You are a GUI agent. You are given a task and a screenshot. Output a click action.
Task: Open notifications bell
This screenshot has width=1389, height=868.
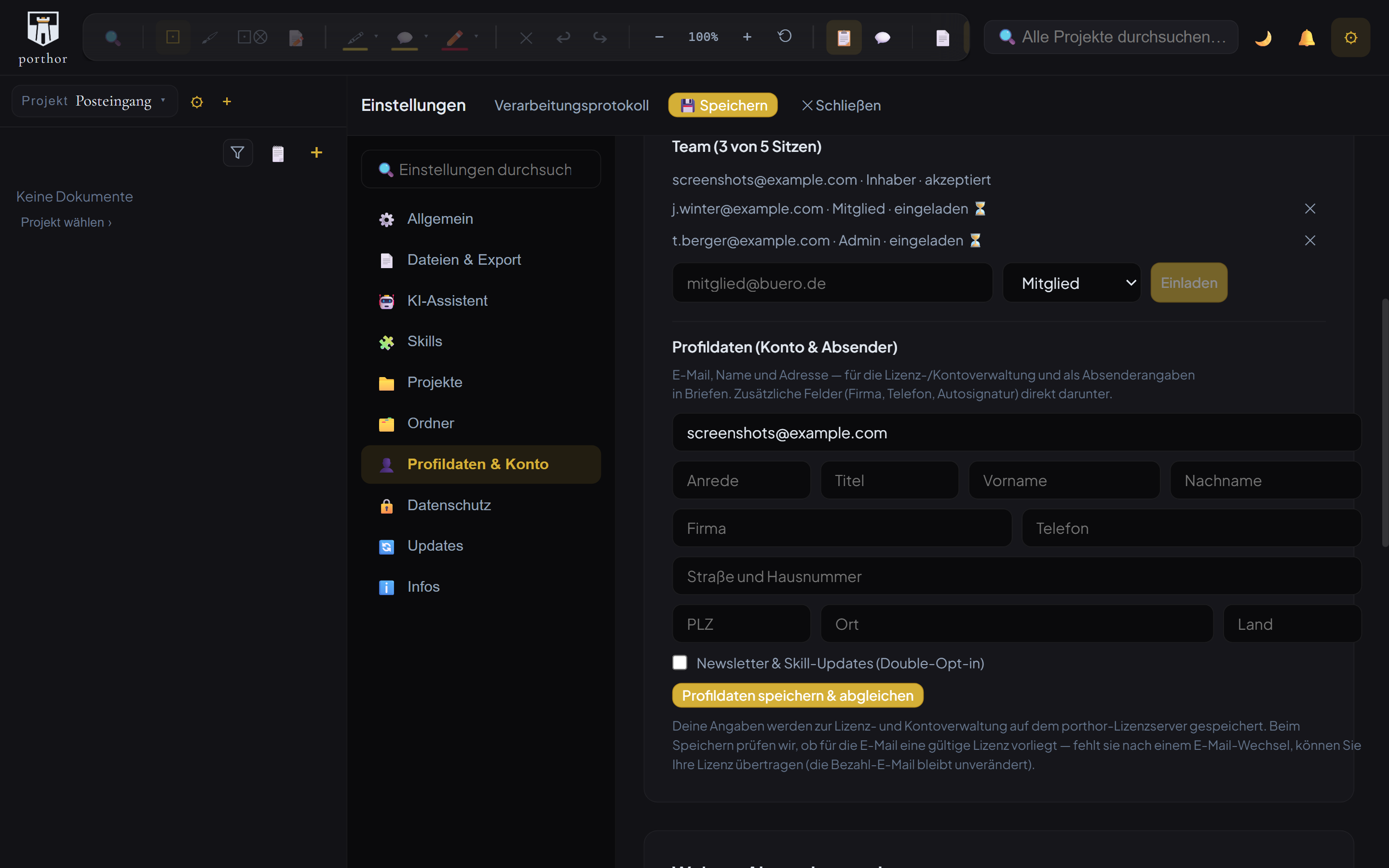point(1307,38)
